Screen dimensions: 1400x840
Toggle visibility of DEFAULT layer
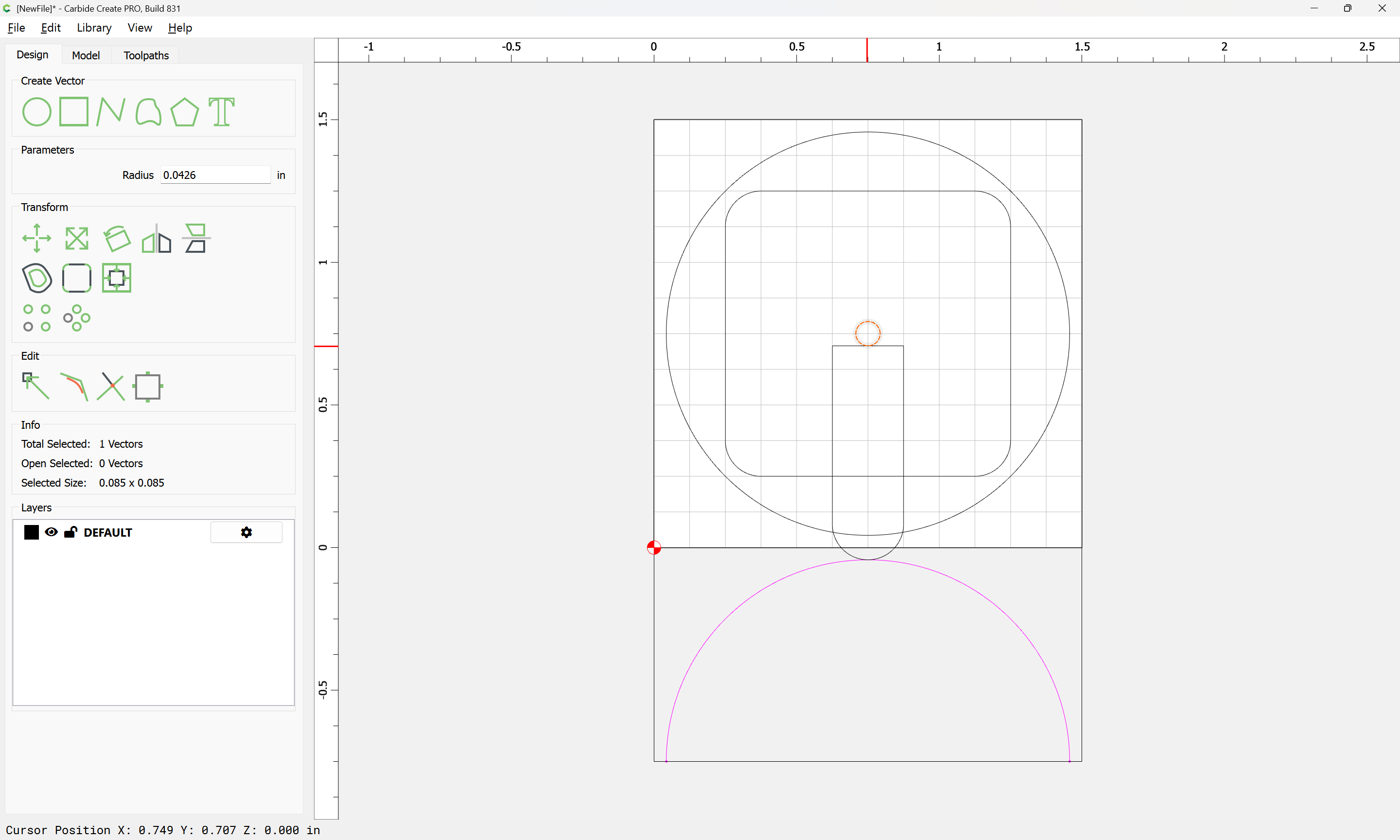[x=51, y=532]
